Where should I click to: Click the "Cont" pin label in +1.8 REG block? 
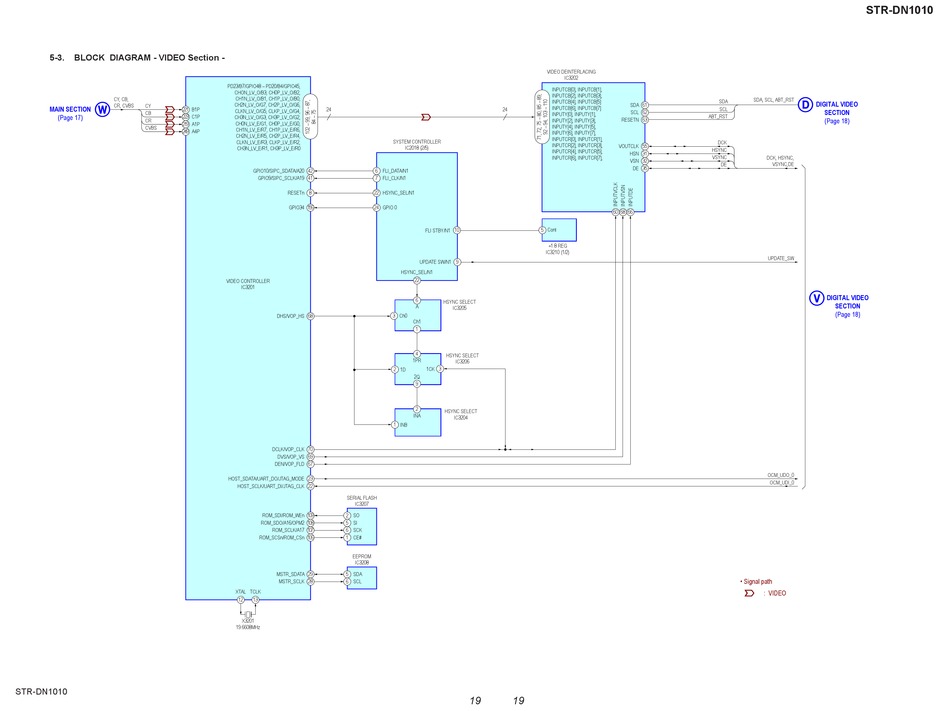[x=552, y=230]
